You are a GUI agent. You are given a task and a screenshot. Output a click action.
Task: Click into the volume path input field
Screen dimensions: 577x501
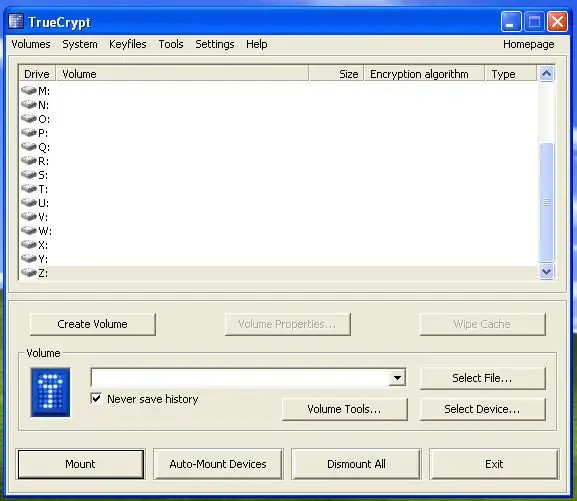240,377
